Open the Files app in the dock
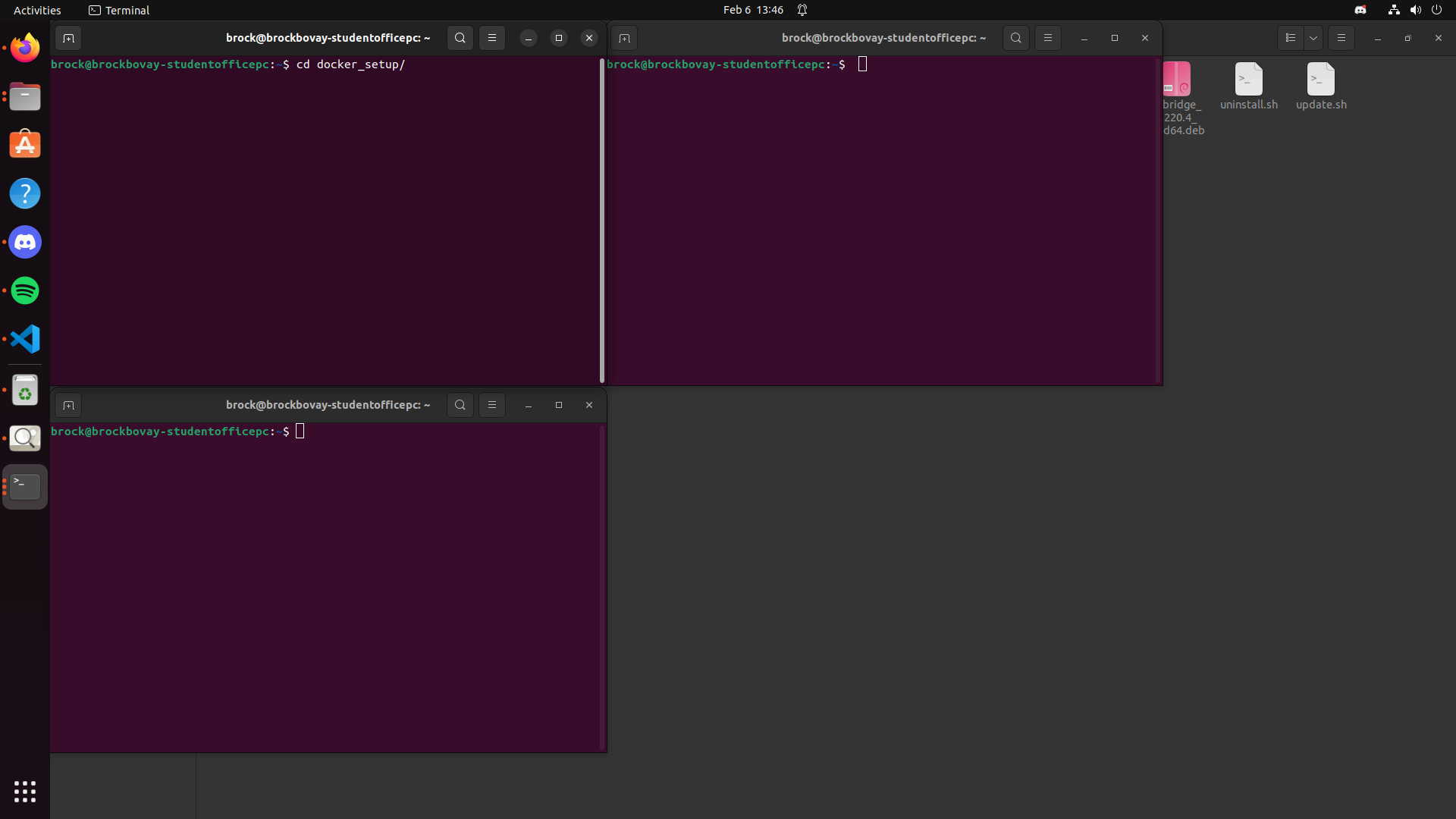1456x819 pixels. (25, 96)
